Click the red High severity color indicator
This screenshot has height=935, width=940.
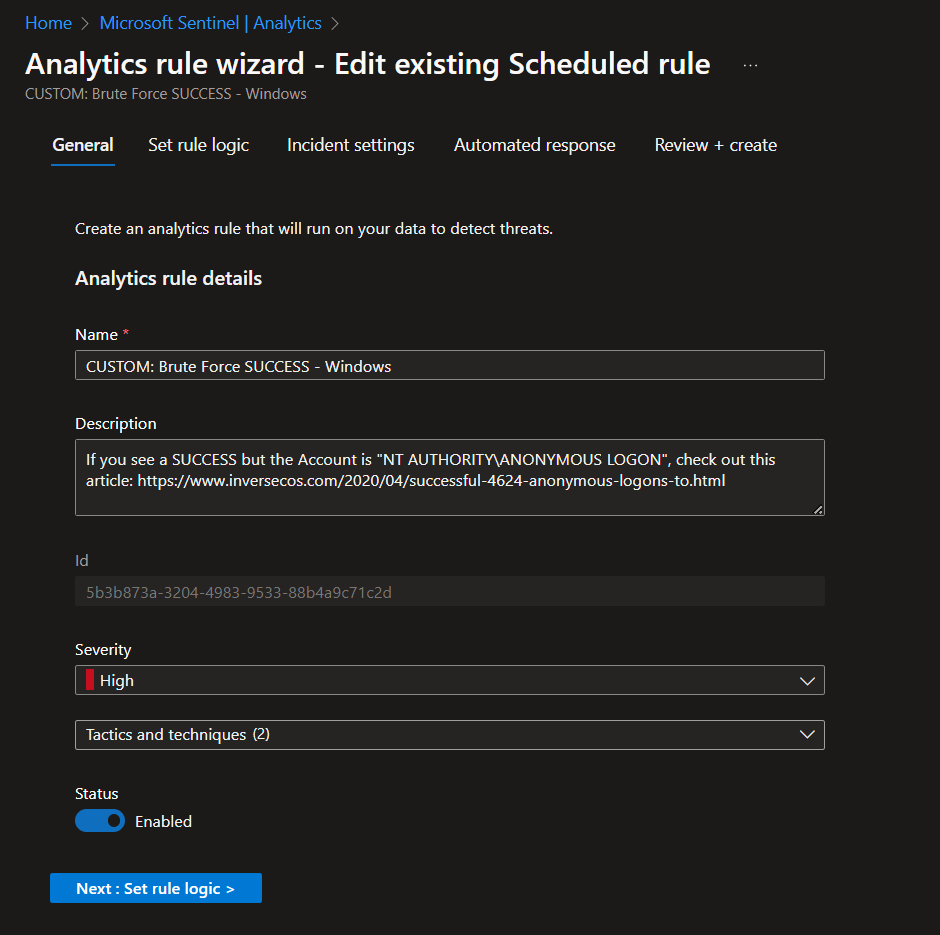[90, 680]
